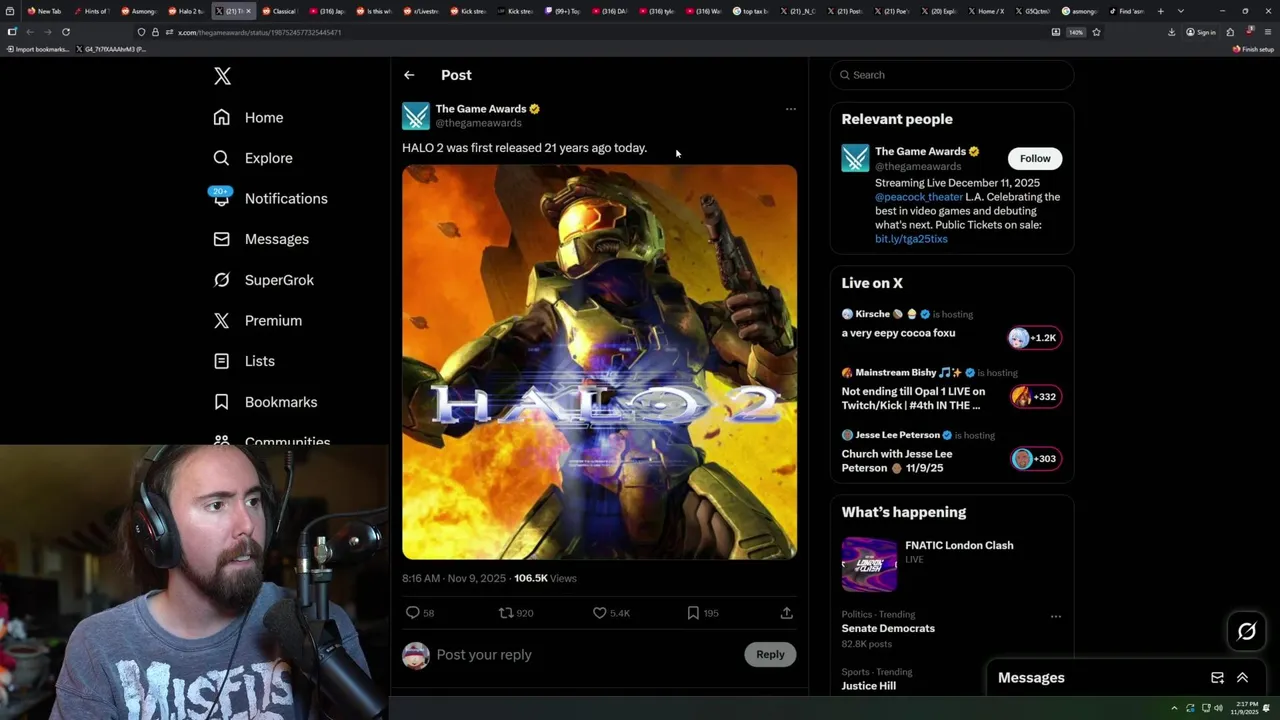This screenshot has width=1280, height=720.
Task: Open the post's three-dot more menu
Action: (790, 109)
